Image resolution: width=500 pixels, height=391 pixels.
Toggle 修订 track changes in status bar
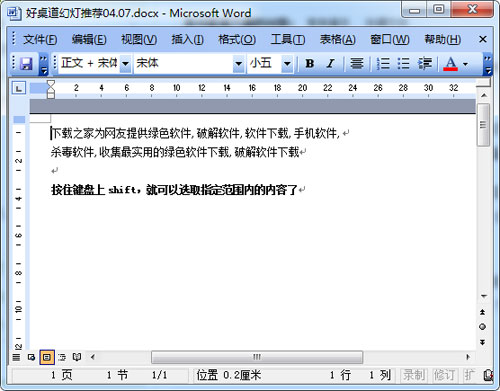444,375
